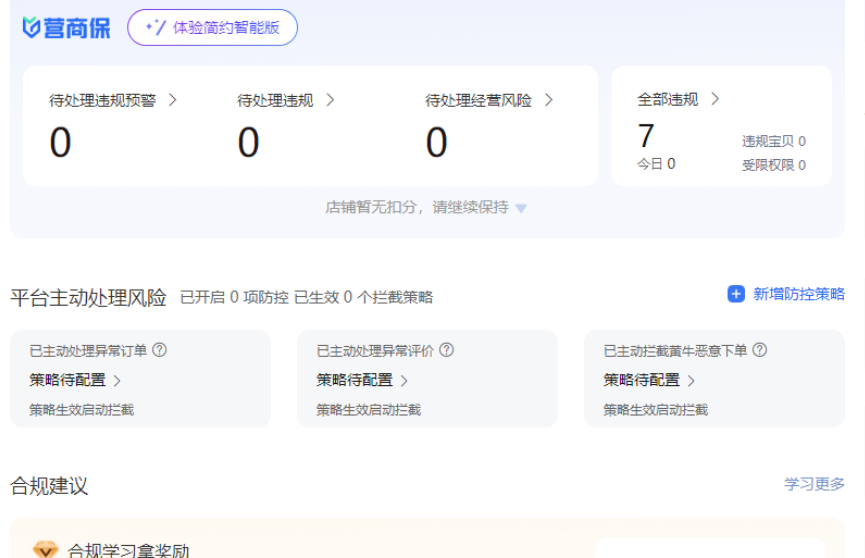Open 待处理经营风险 via its chevron arrow
865x558 pixels.
click(x=548, y=100)
